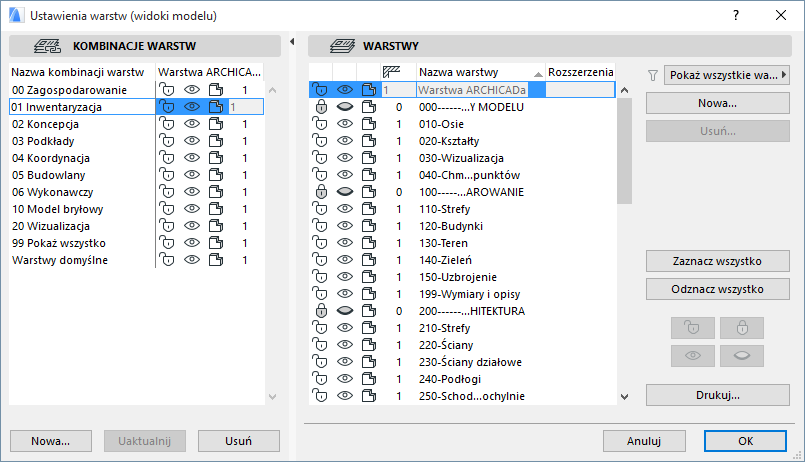Click solid icon of 240-Podłogi layer
This screenshot has width=805, height=462.
click(x=369, y=378)
